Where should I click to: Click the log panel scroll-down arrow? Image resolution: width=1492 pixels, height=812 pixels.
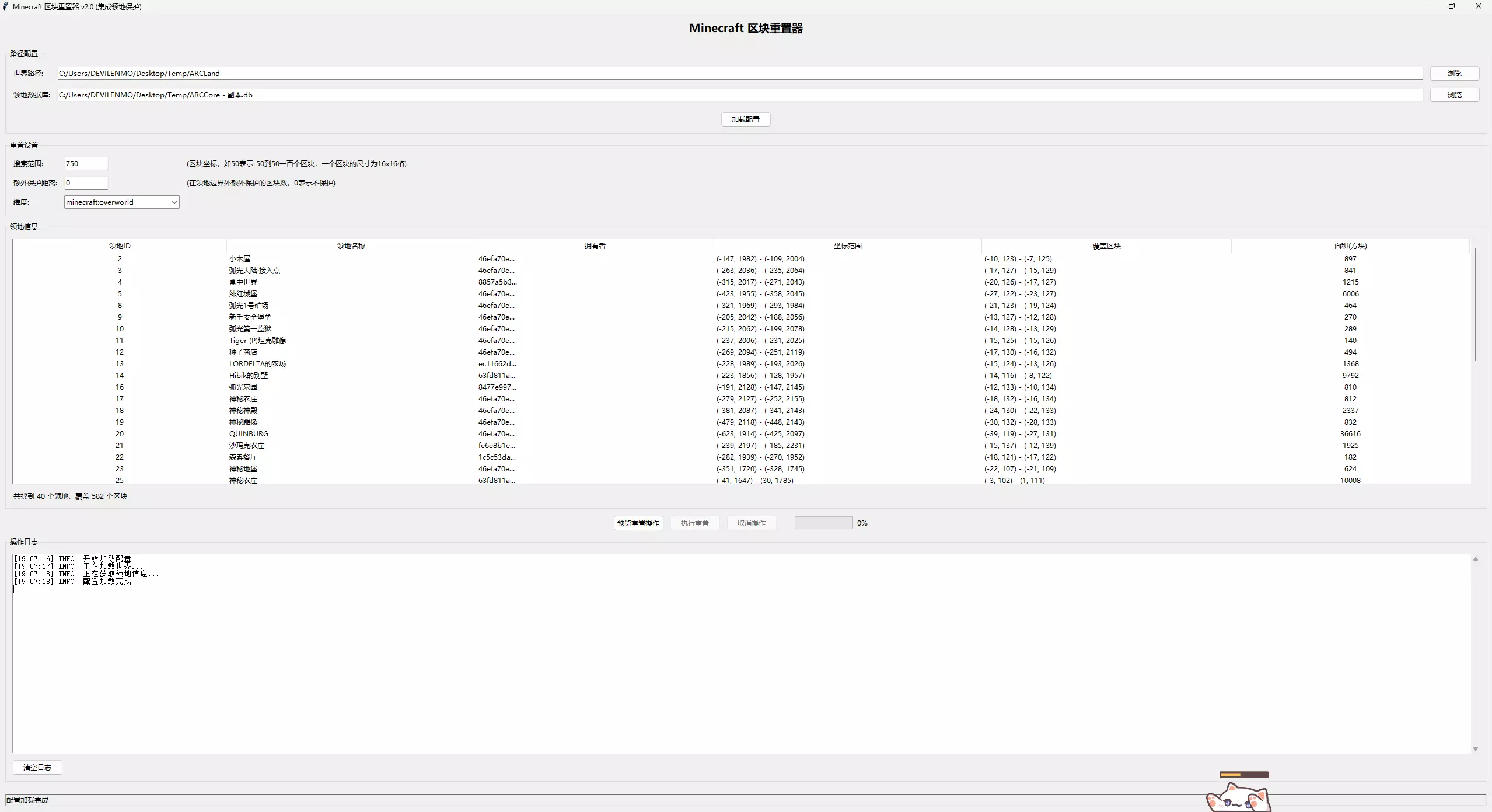pyautogui.click(x=1475, y=749)
